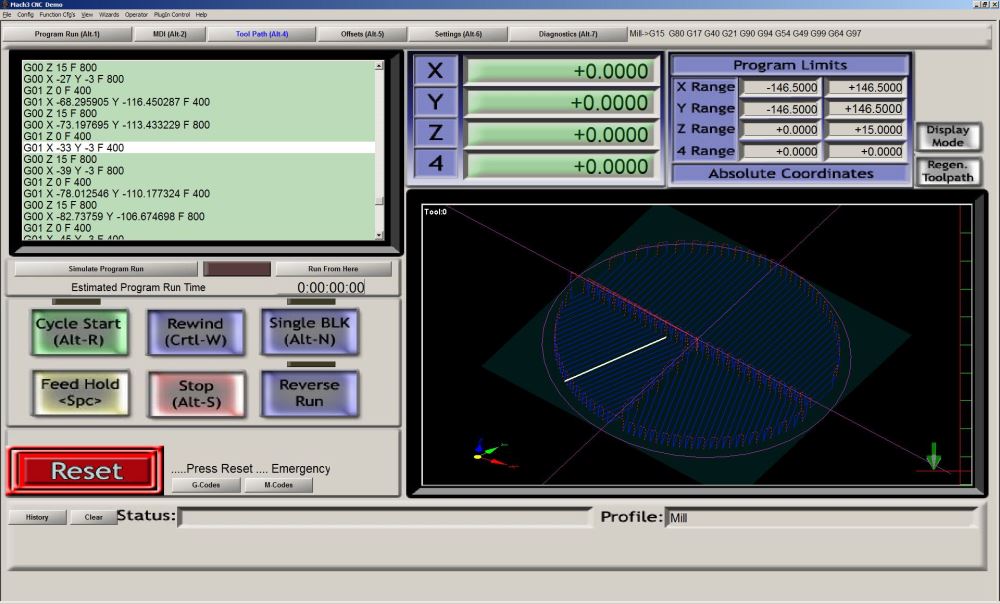The width and height of the screenshot is (1000, 604).
Task: Click X Range minimum value -146.5000
Action: pos(780,88)
